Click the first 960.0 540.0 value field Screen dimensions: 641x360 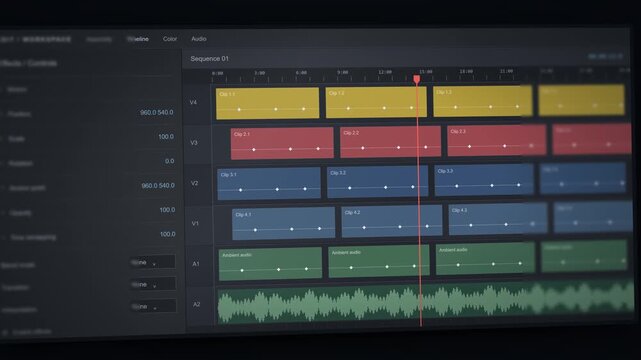[157, 112]
